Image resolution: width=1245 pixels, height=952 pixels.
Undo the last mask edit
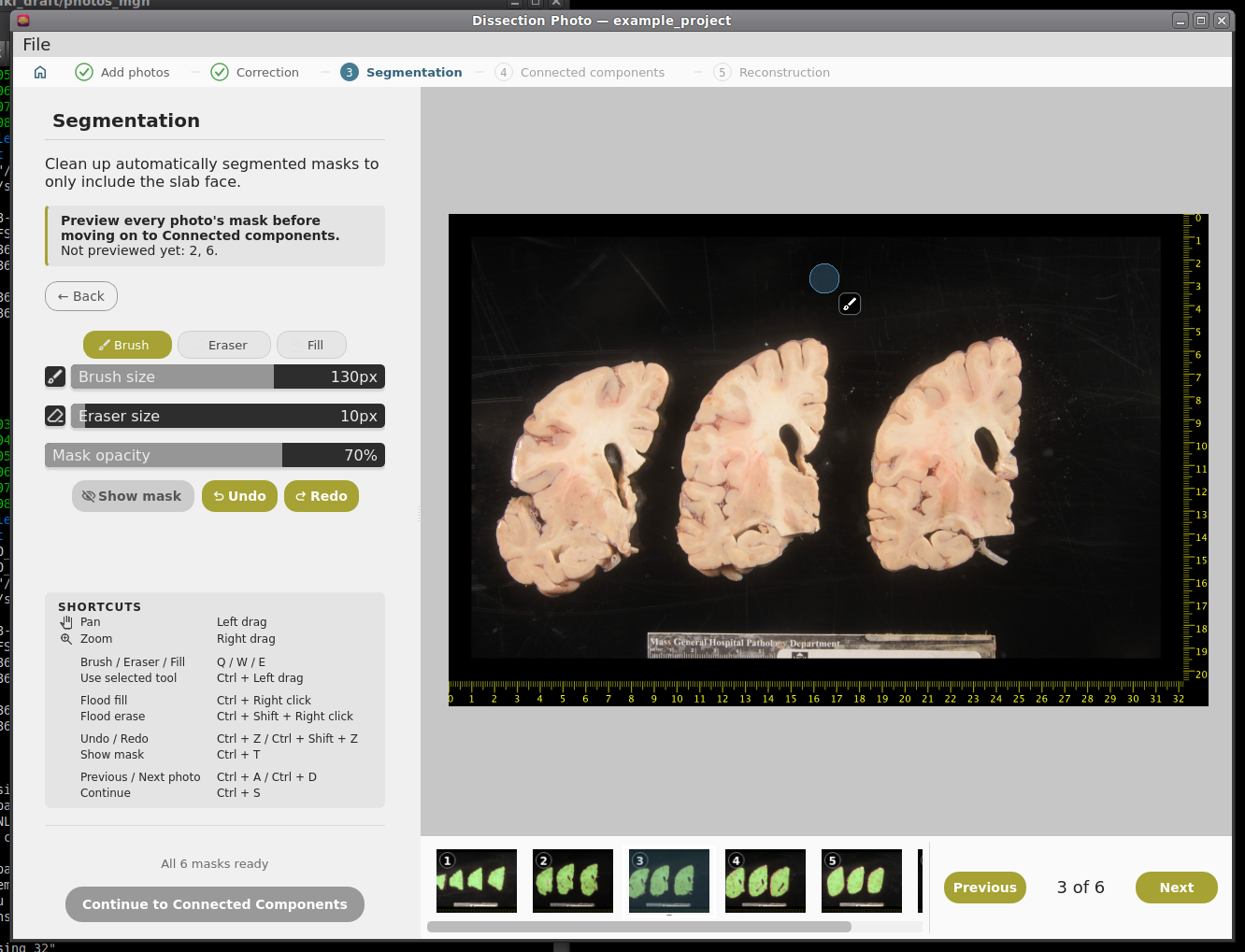point(239,496)
